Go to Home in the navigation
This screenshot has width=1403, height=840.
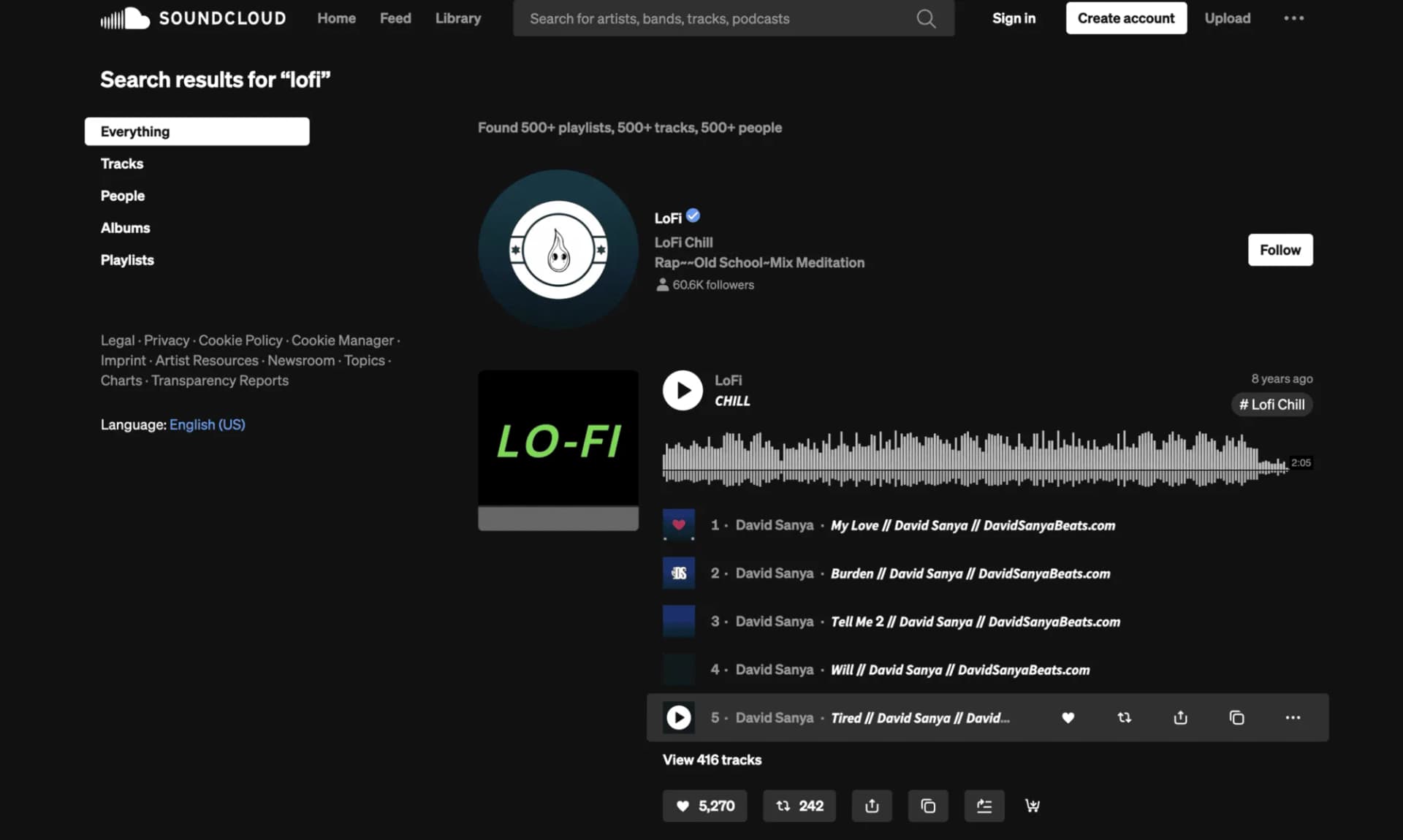336,18
